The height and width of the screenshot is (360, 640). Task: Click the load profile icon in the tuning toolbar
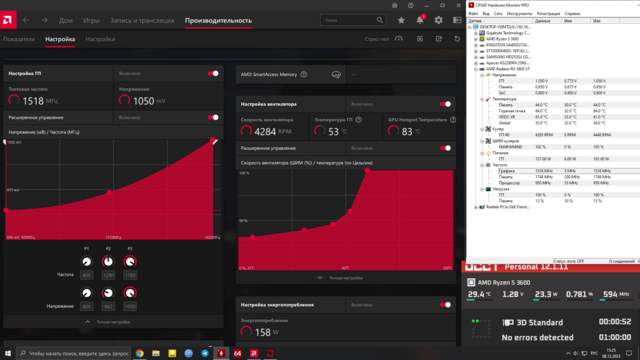(420, 39)
